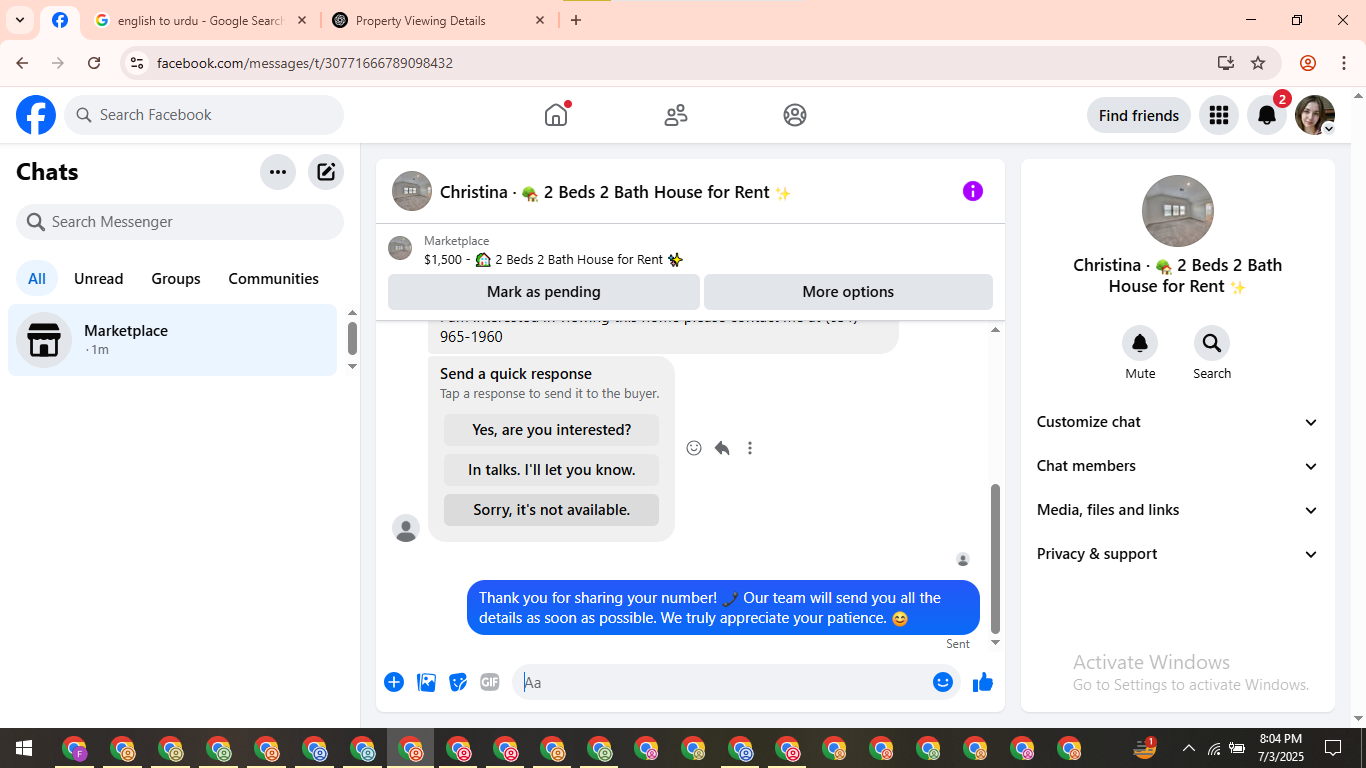The width and height of the screenshot is (1366, 768).
Task: Open Chrome profile icon in toolbar
Action: coord(1308,63)
